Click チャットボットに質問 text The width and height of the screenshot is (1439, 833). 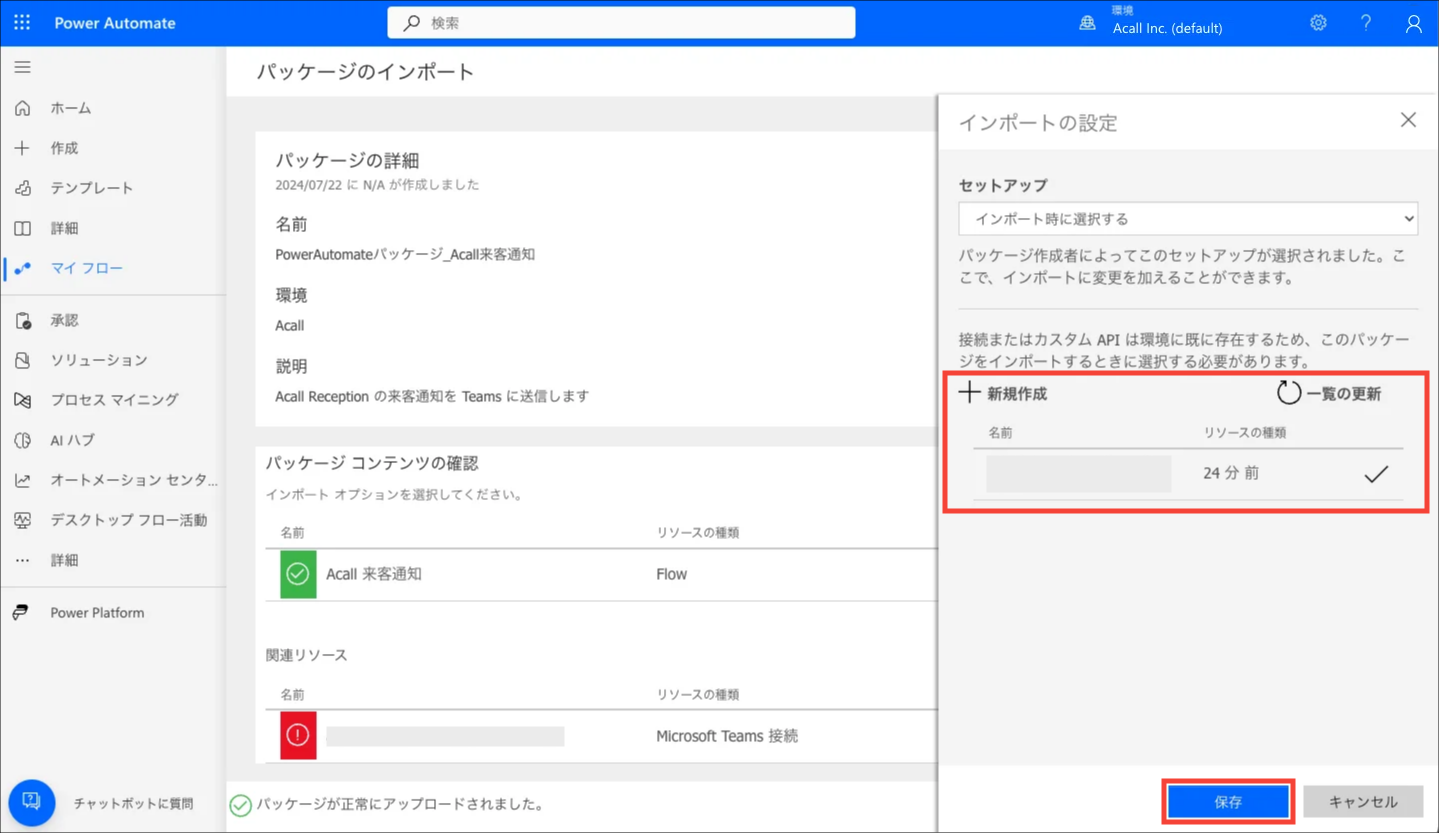point(133,803)
